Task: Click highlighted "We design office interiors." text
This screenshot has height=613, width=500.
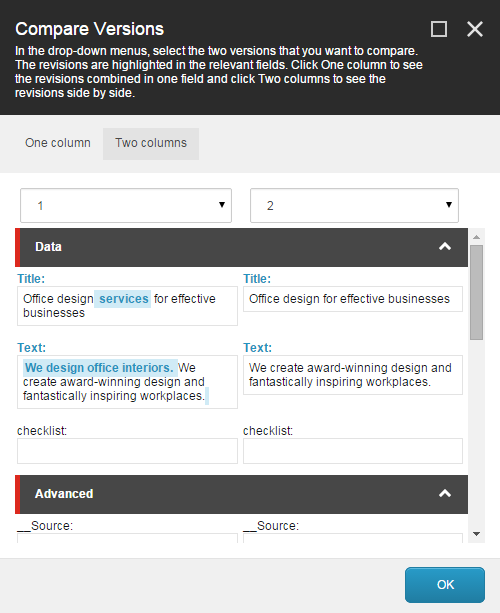Action: click(x=99, y=368)
